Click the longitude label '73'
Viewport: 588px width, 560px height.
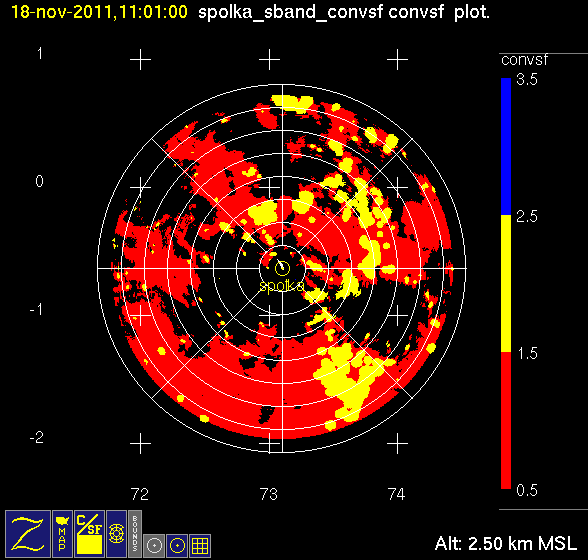268,494
